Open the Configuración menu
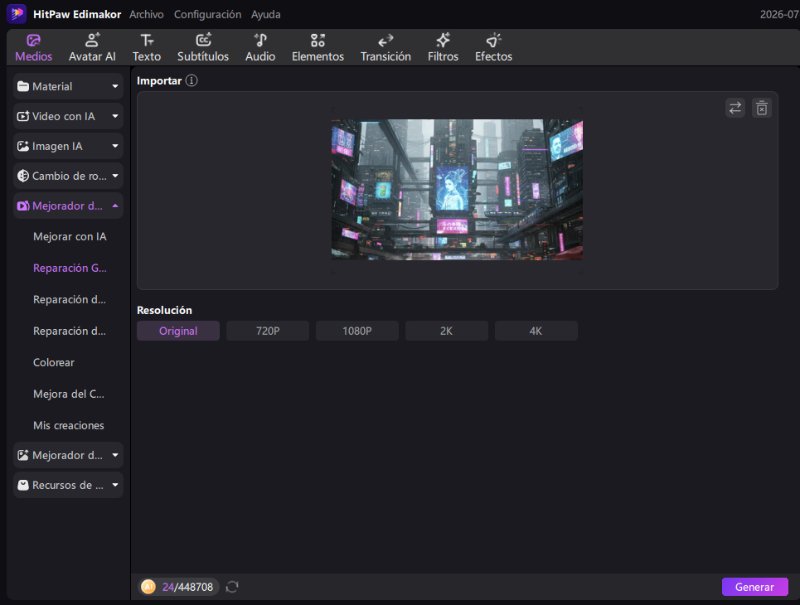 [x=207, y=14]
